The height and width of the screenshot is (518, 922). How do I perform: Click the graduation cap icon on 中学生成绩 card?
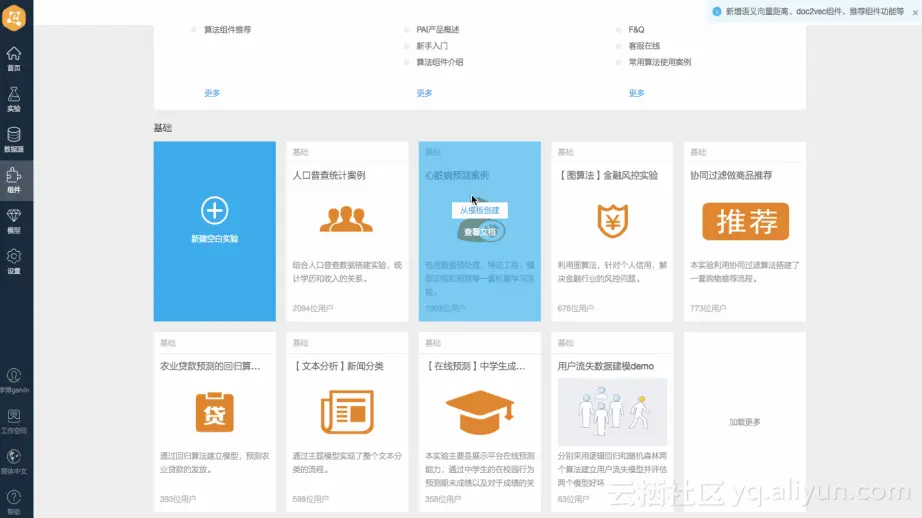pos(480,412)
